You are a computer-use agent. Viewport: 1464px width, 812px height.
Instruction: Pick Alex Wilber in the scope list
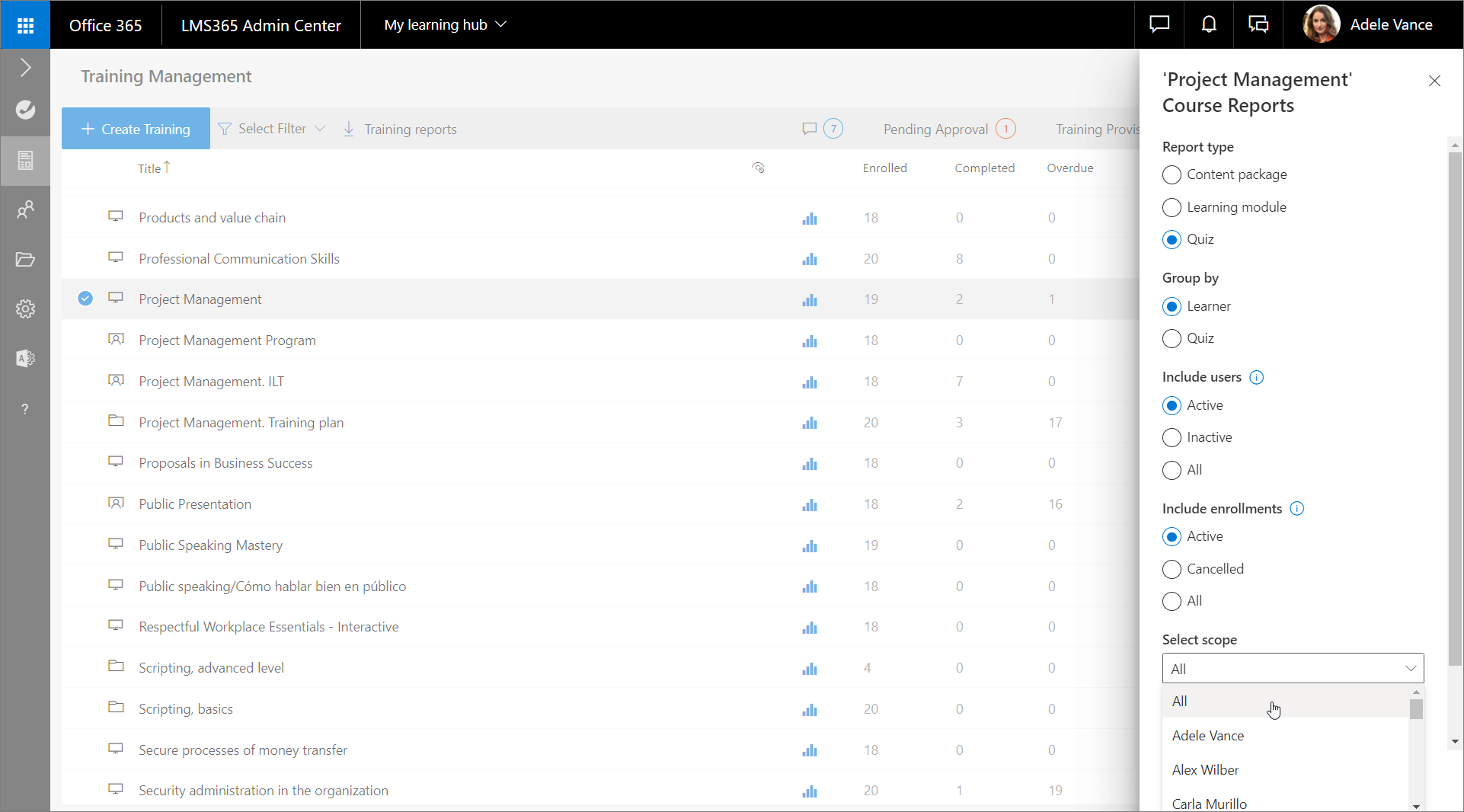(1205, 769)
